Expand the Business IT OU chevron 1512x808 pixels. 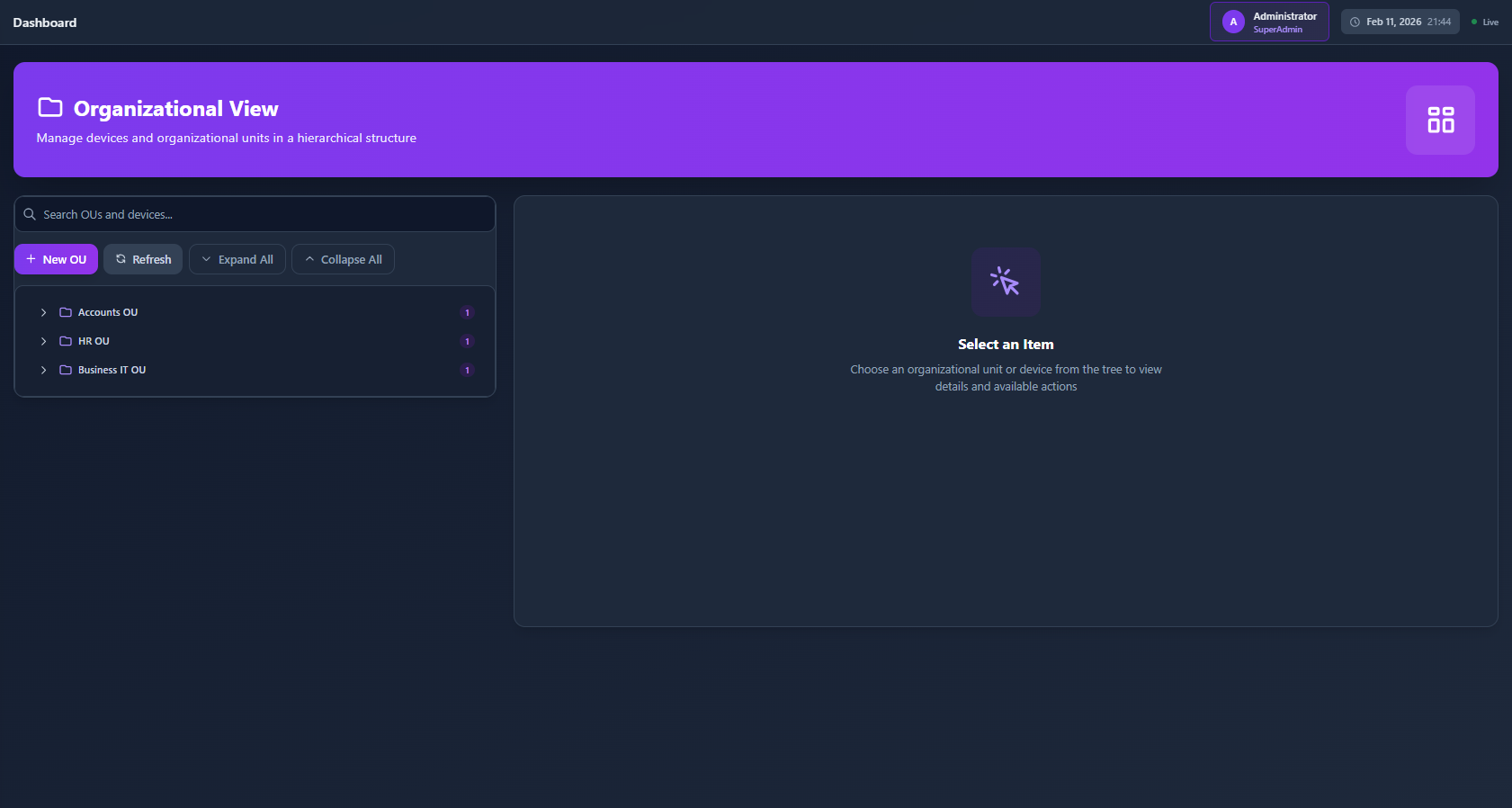coord(43,370)
